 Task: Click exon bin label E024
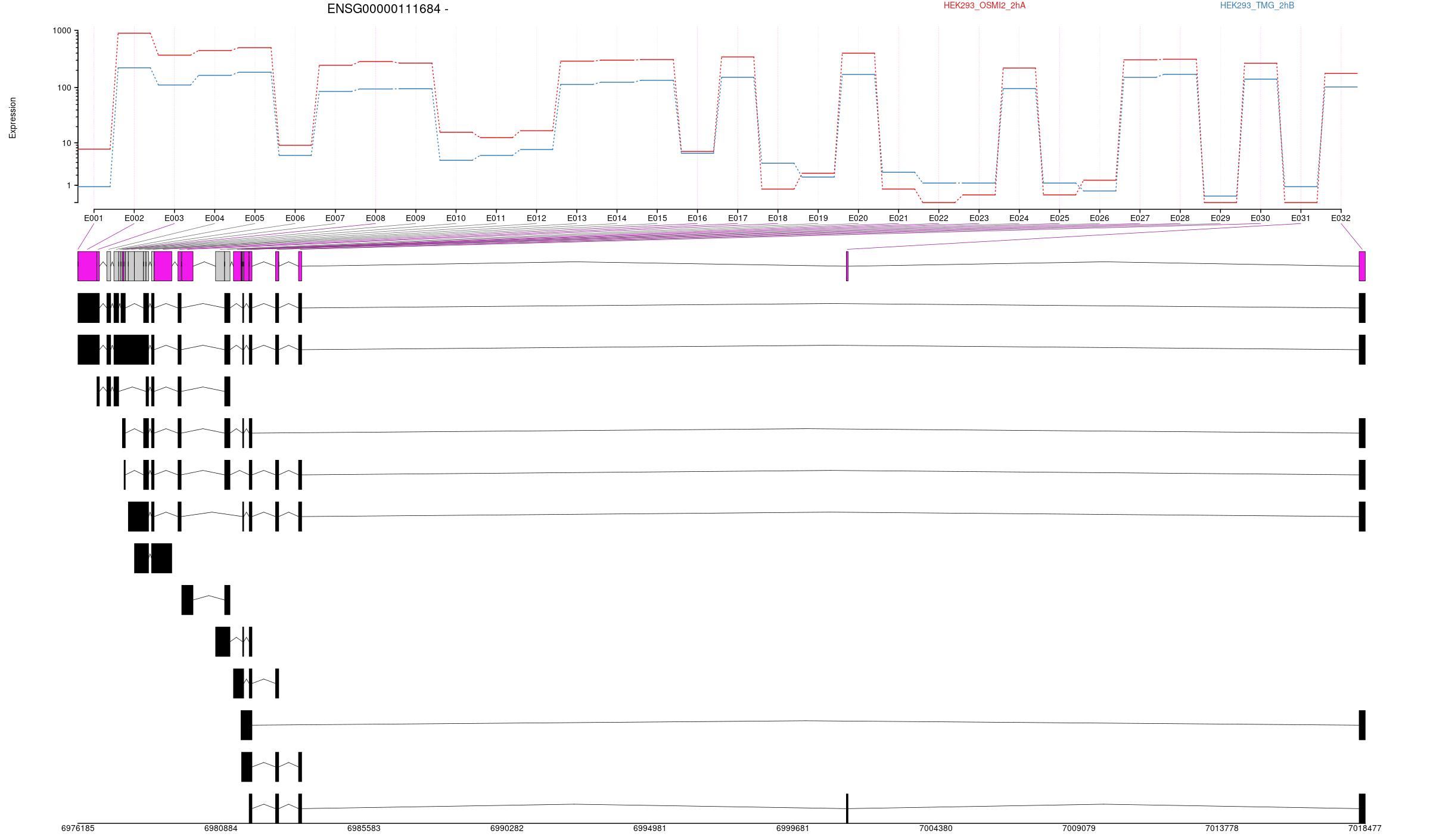click(x=1019, y=218)
